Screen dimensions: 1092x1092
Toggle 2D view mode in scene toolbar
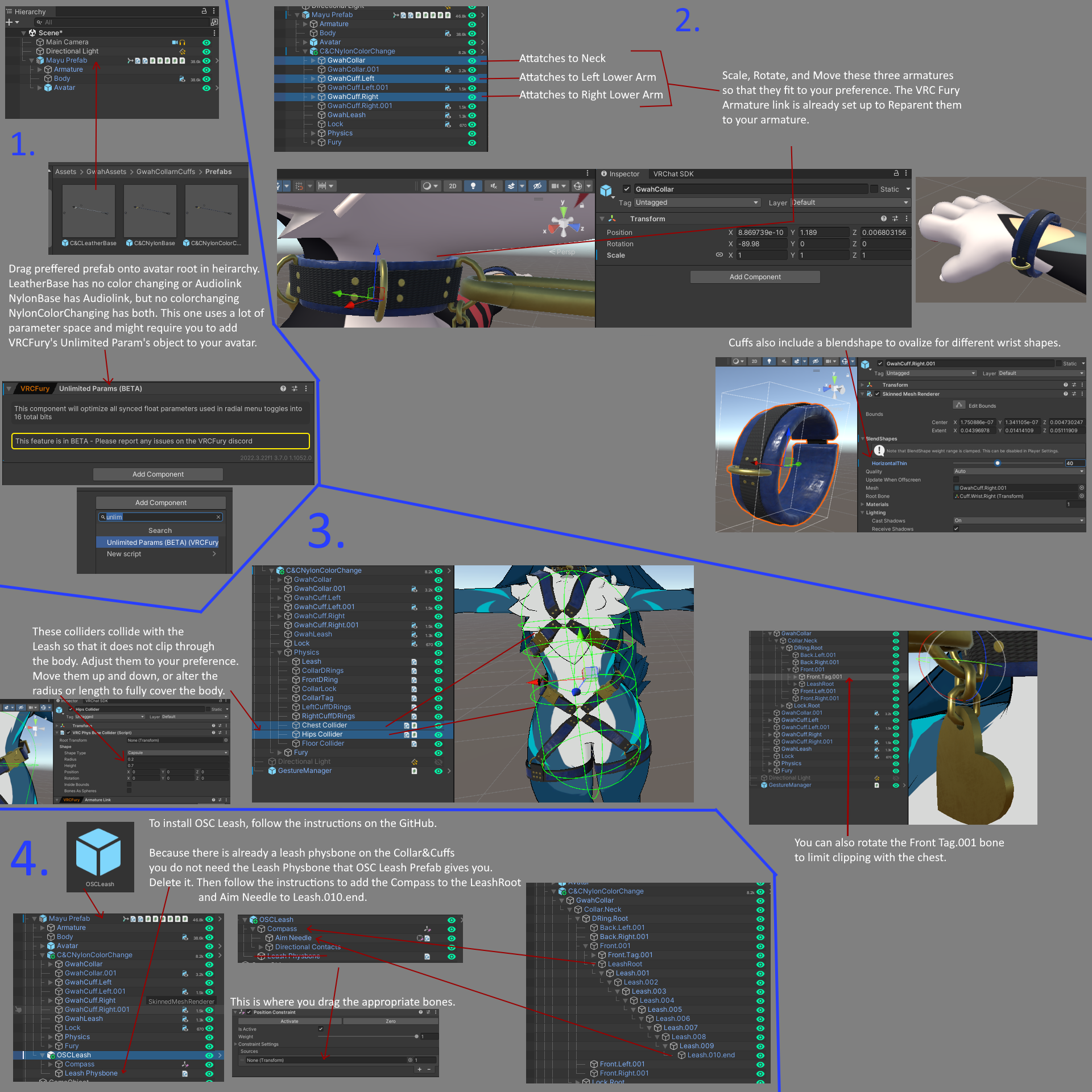453,186
